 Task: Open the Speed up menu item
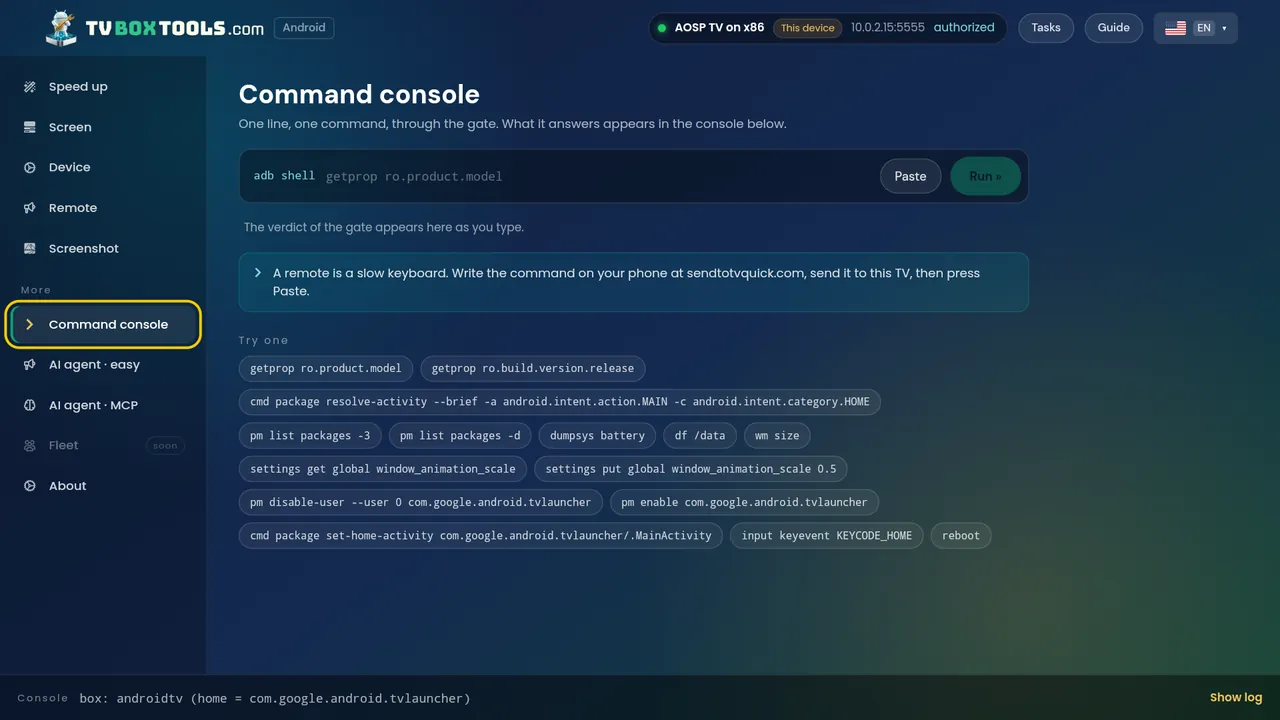click(x=103, y=87)
